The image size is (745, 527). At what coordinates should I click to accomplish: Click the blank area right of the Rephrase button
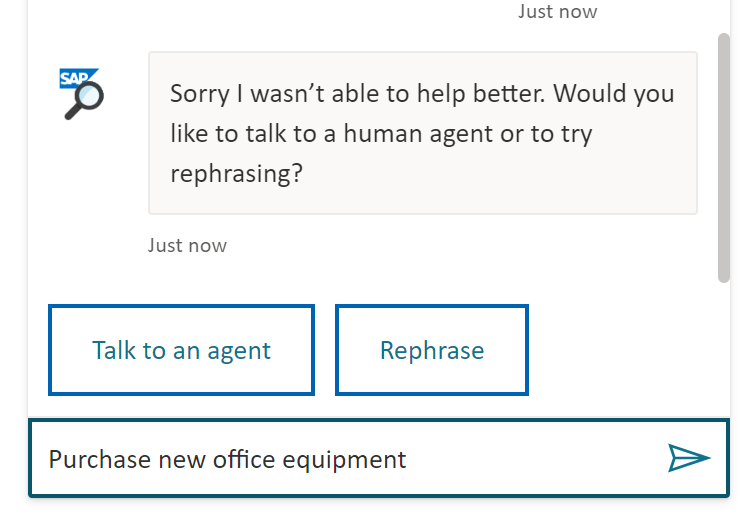coord(622,350)
